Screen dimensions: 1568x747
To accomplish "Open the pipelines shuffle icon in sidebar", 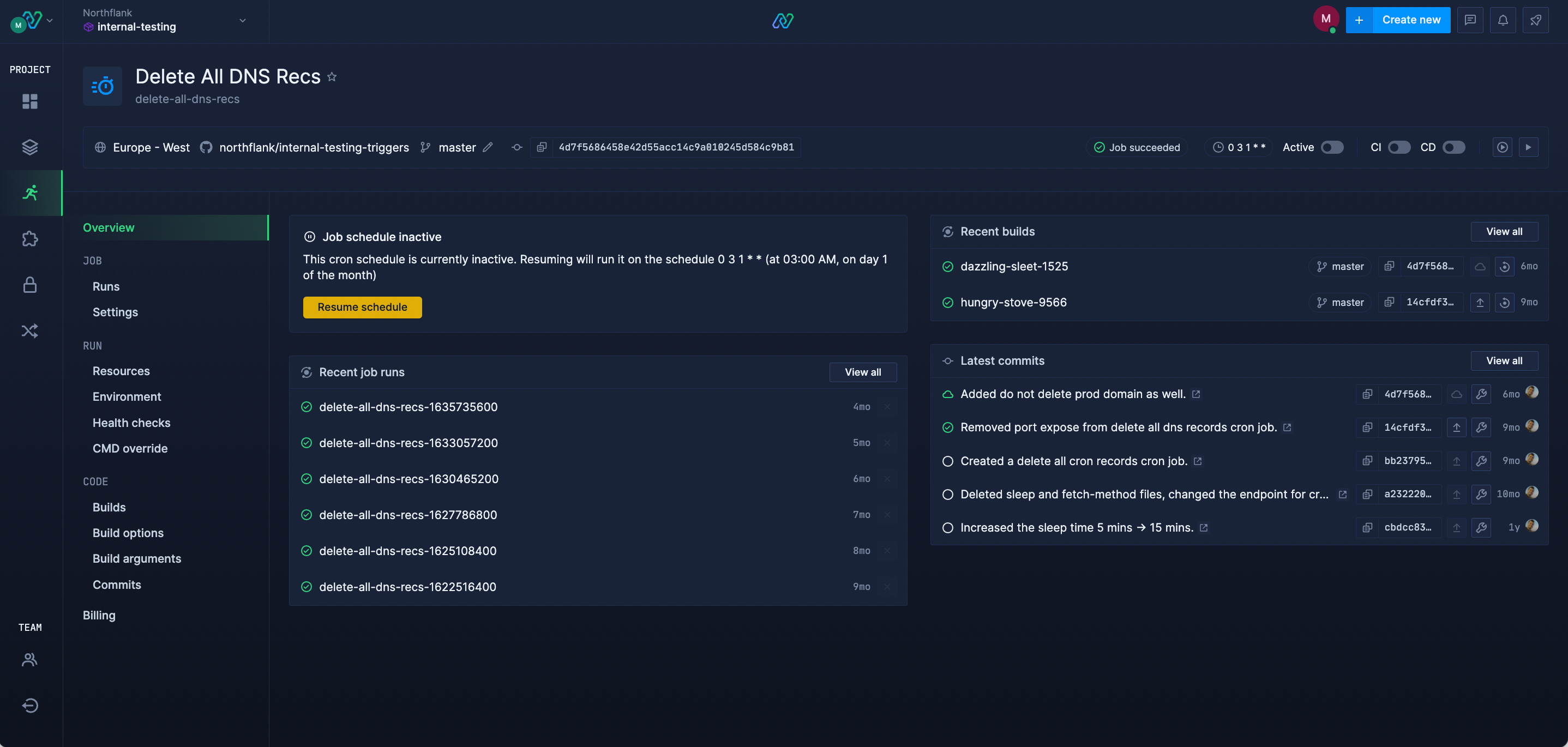I will tap(30, 330).
